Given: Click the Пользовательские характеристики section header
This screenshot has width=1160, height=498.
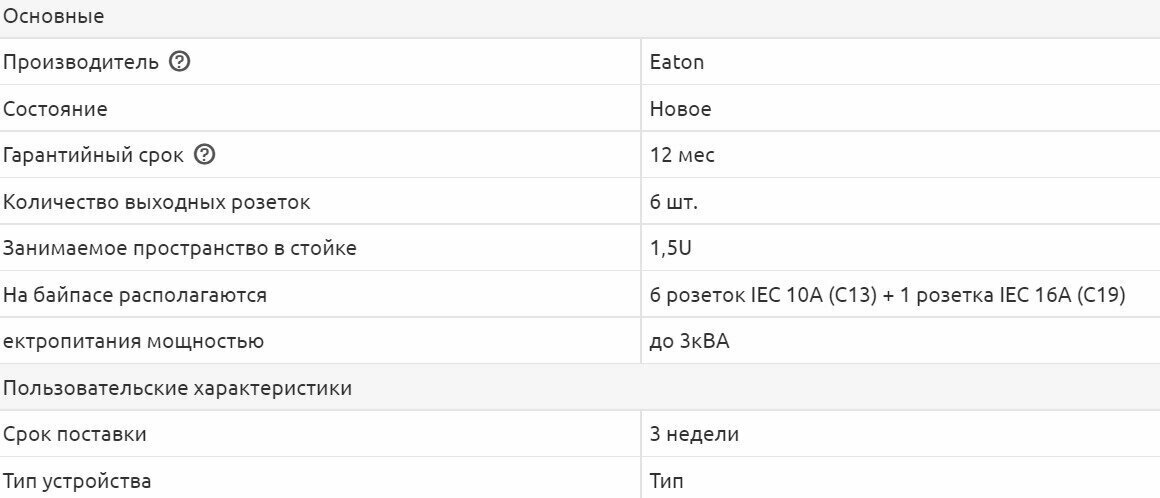Looking at the screenshot, I should (x=177, y=388).
